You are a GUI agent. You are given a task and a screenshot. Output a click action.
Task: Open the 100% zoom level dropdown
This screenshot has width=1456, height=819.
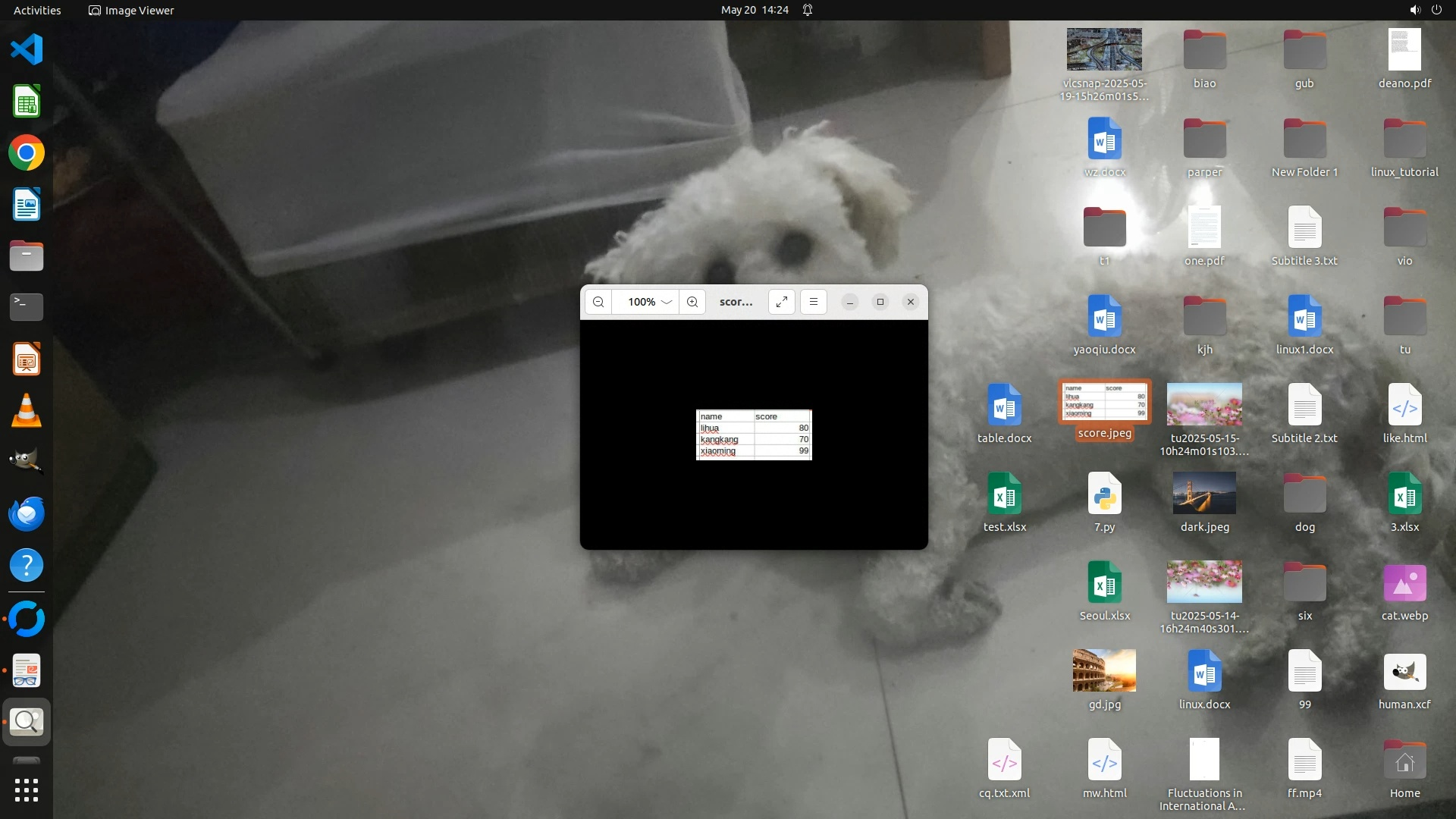[x=649, y=302]
